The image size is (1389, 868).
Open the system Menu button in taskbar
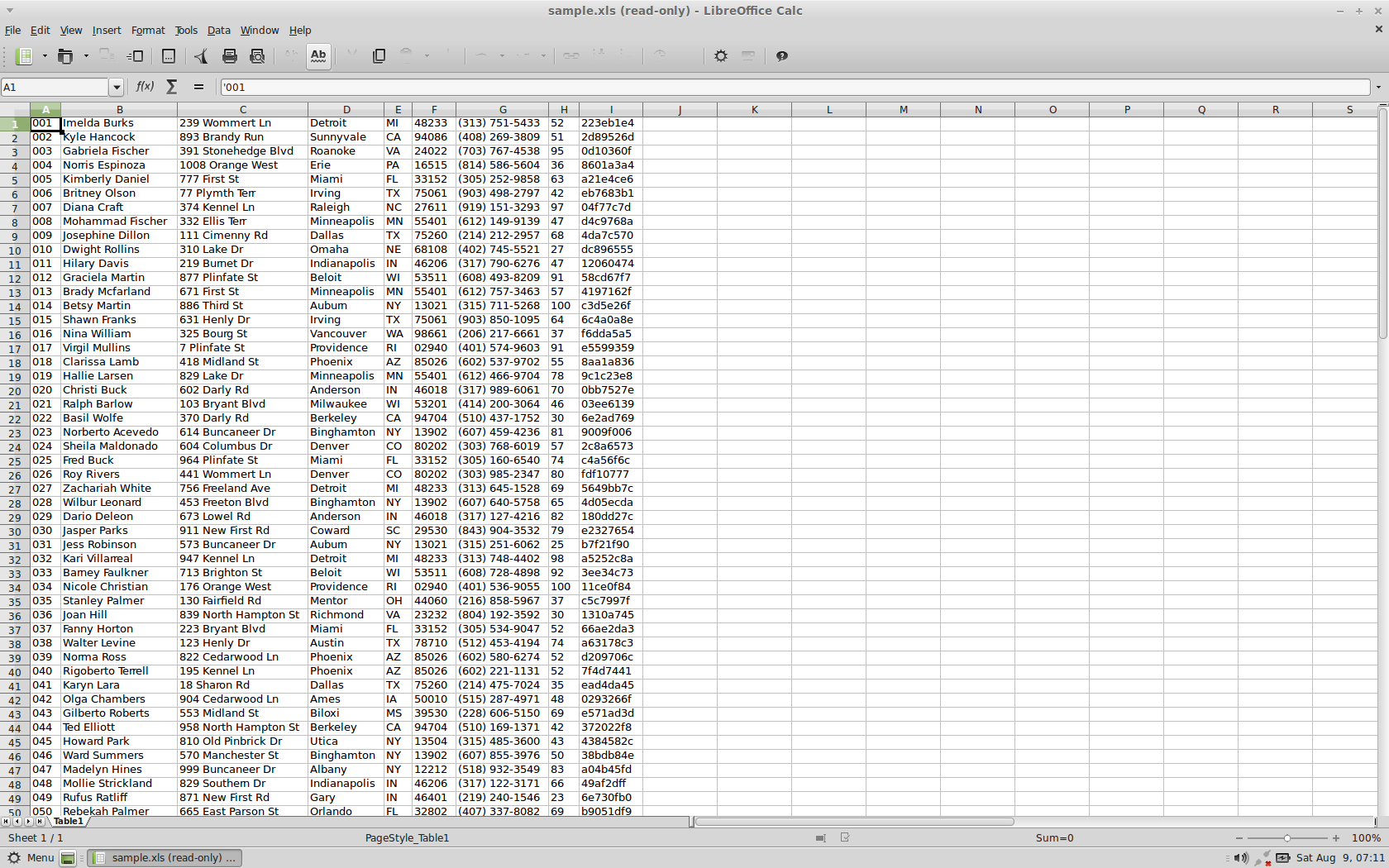click(x=31, y=858)
